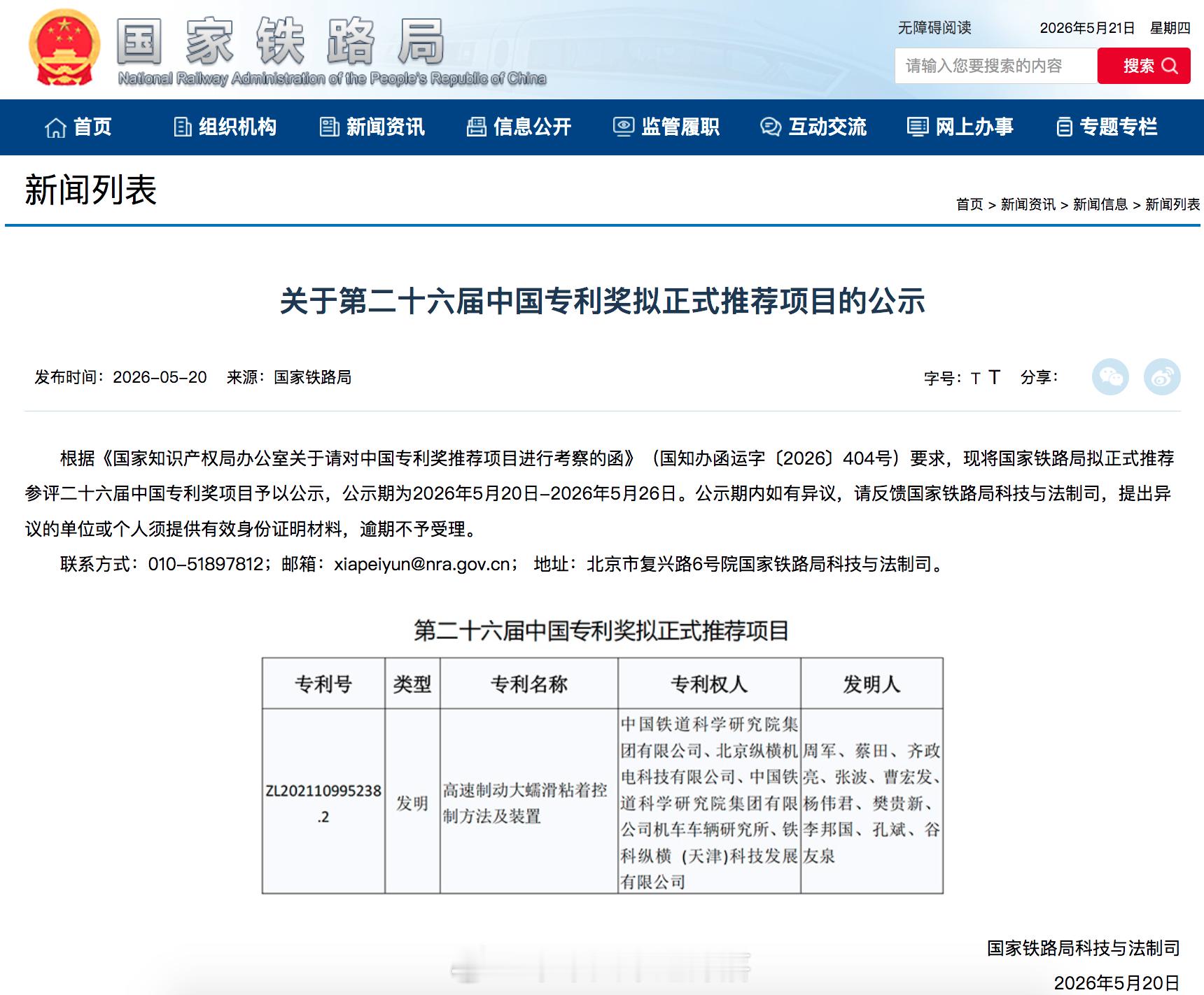
Task: Click the eye monitor icon beside 监管履职
Action: click(x=623, y=127)
